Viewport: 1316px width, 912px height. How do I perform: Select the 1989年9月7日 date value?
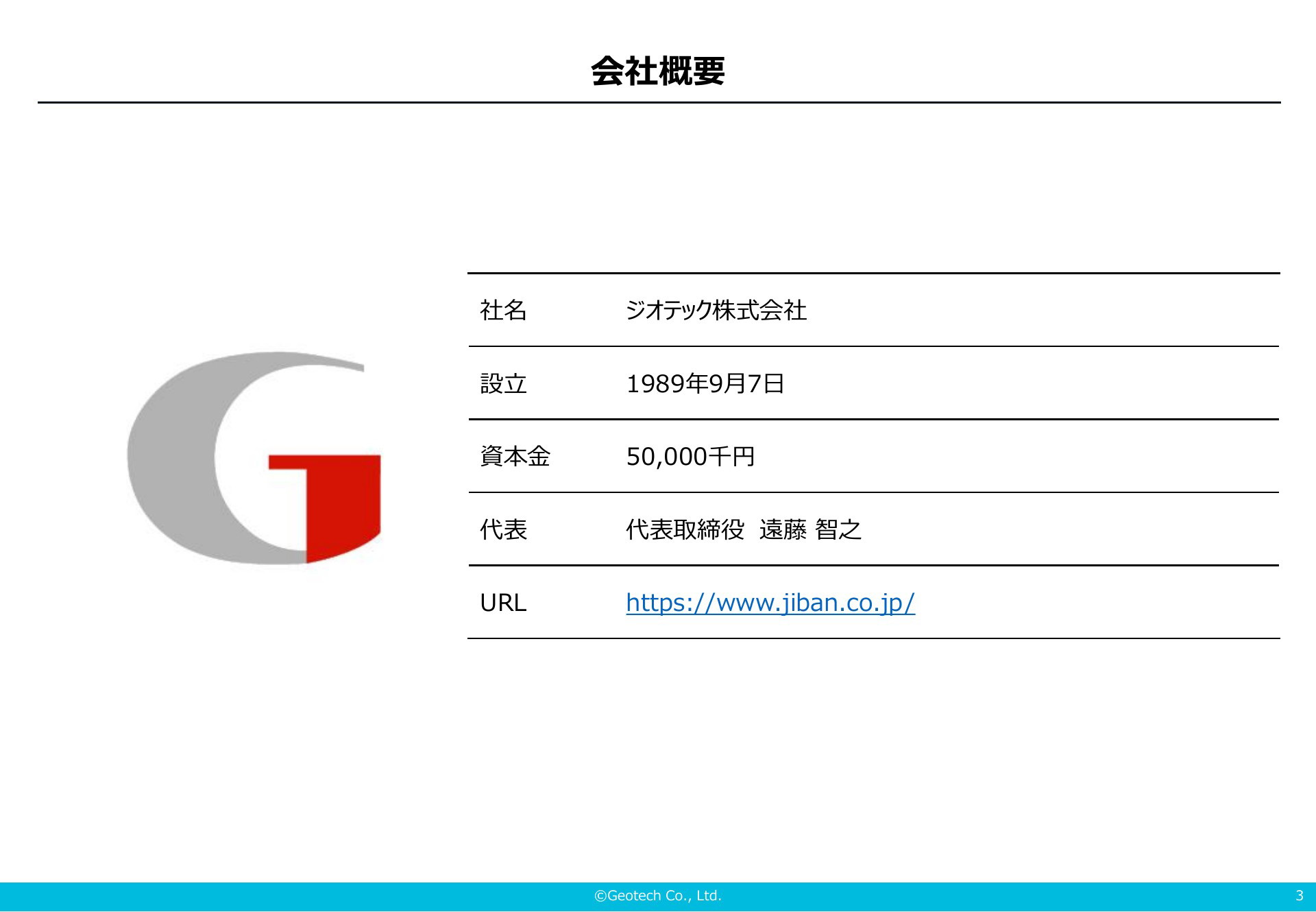[705, 383]
